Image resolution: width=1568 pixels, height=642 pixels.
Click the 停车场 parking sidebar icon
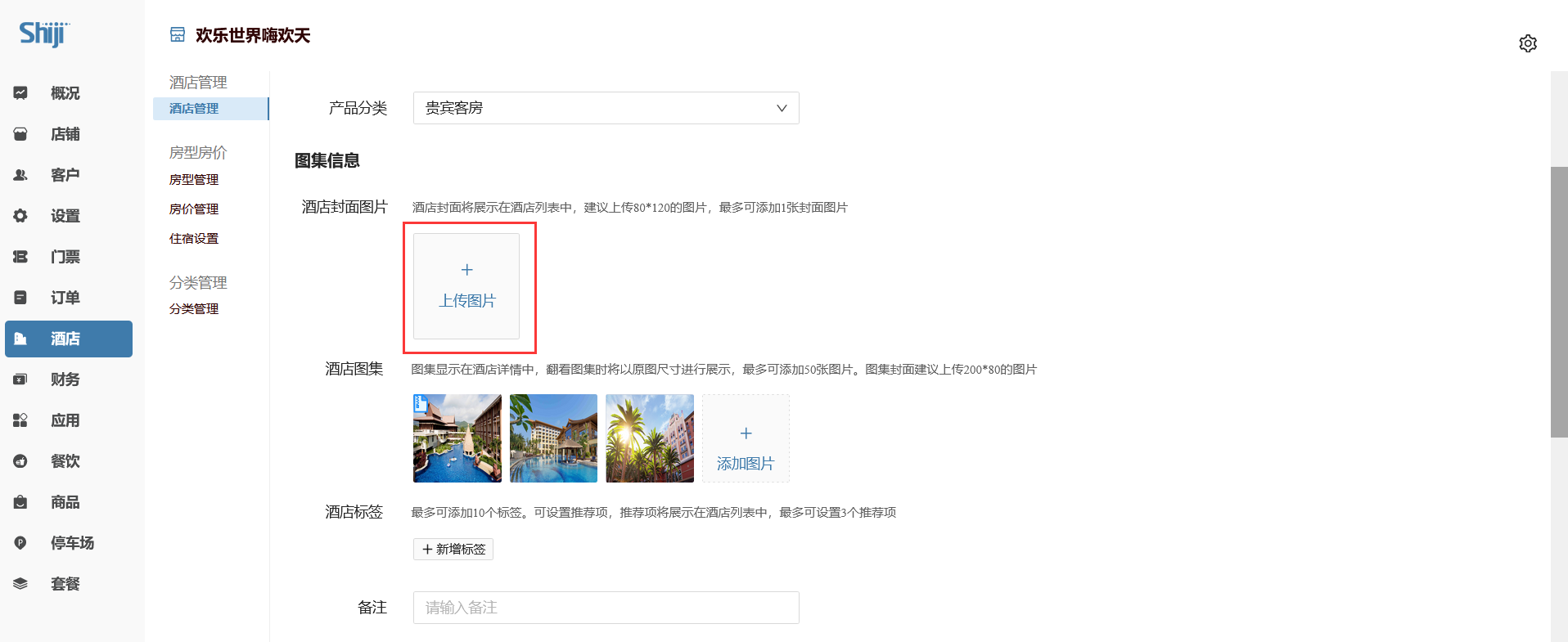(x=20, y=543)
